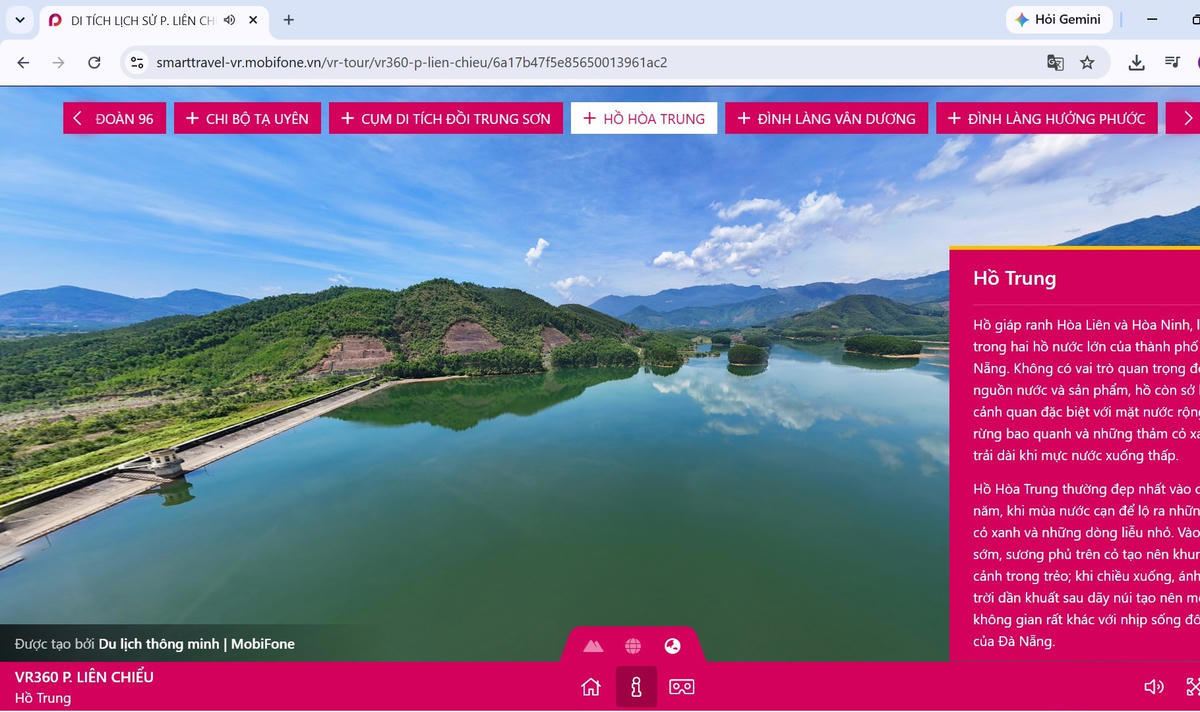Close the DI TÍCH LỊCH SỬ tab

253,20
